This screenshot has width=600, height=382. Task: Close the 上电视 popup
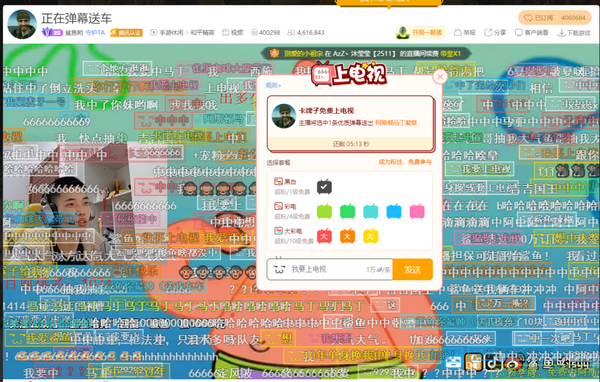440,77
